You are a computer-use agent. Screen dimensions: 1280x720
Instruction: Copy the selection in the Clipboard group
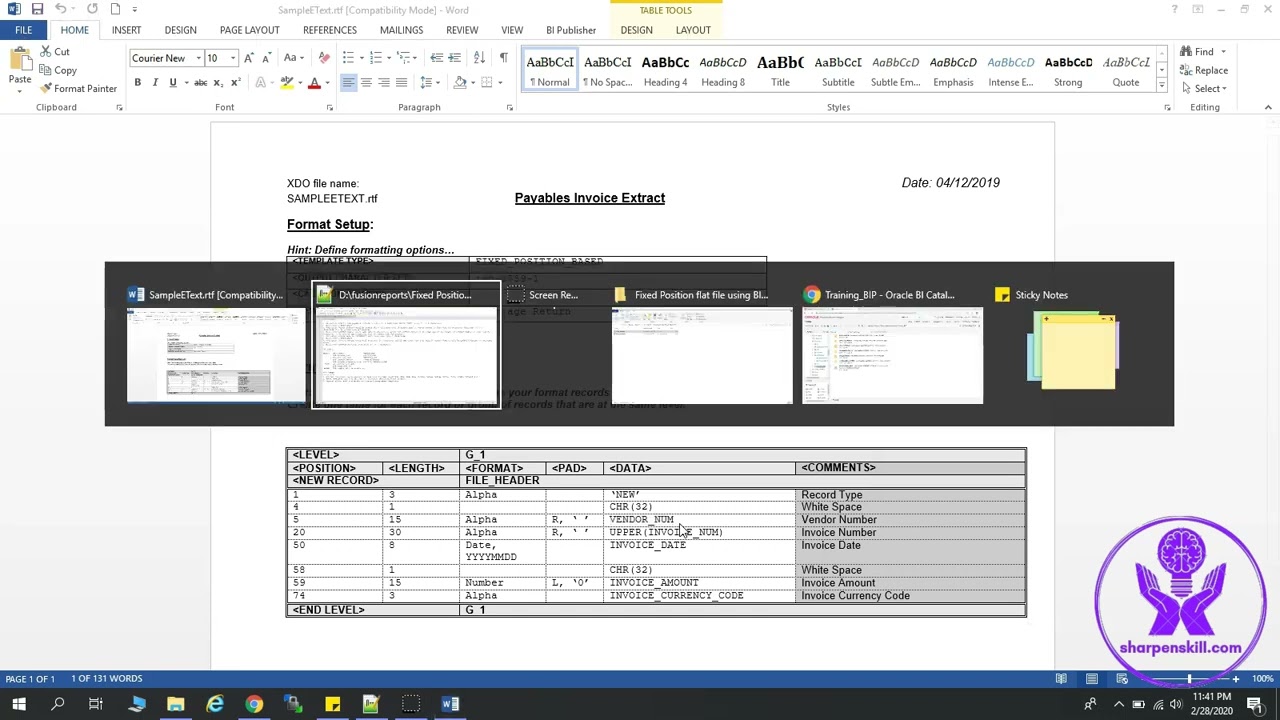(x=58, y=70)
